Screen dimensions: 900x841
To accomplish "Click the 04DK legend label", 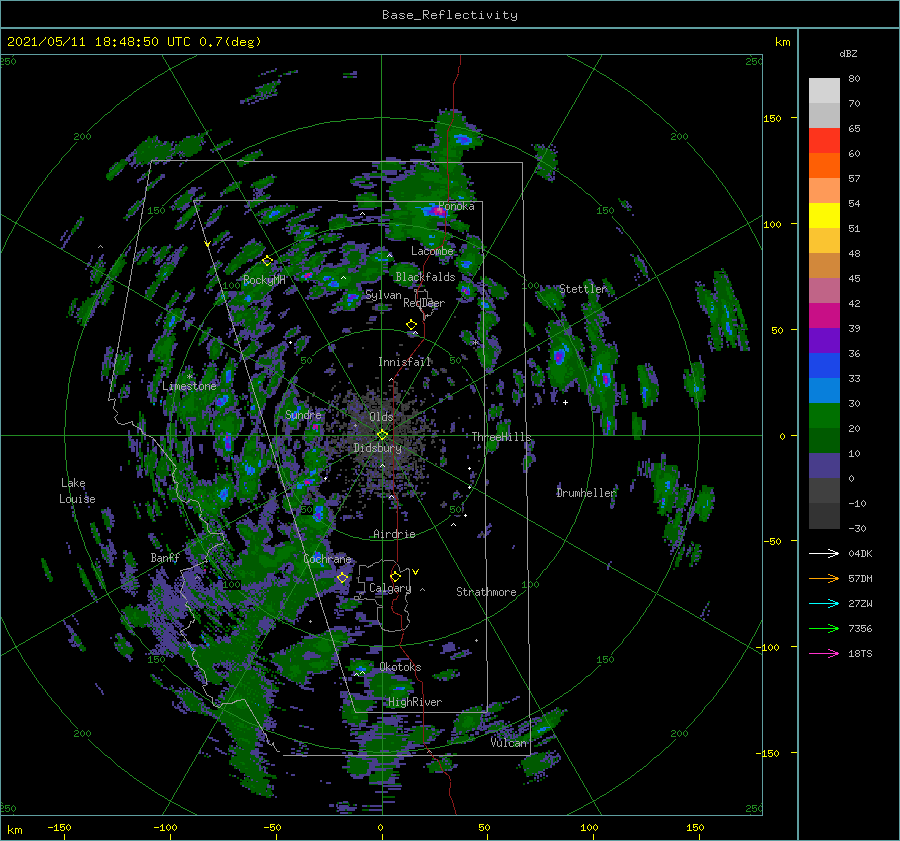I will click(x=860, y=553).
